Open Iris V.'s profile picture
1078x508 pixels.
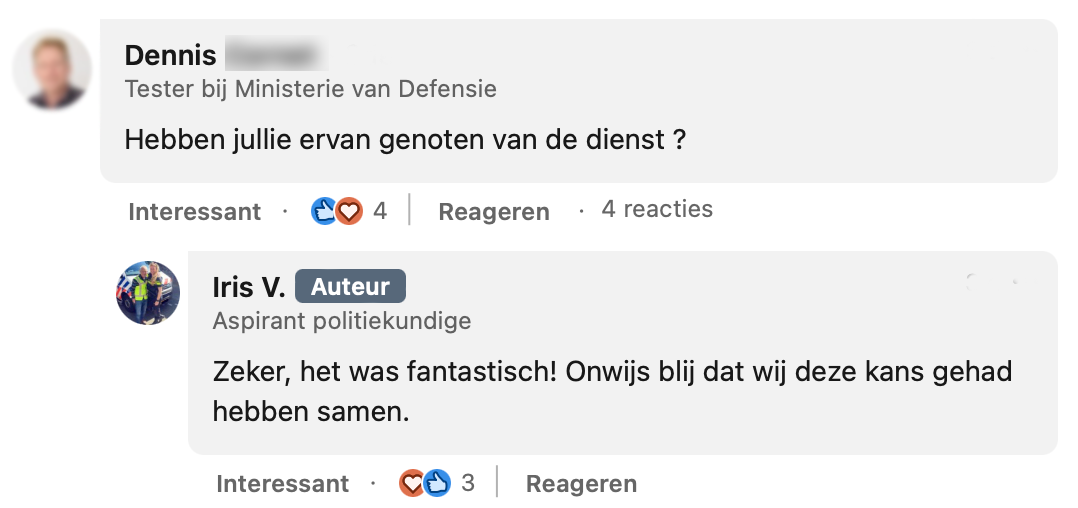click(x=148, y=293)
